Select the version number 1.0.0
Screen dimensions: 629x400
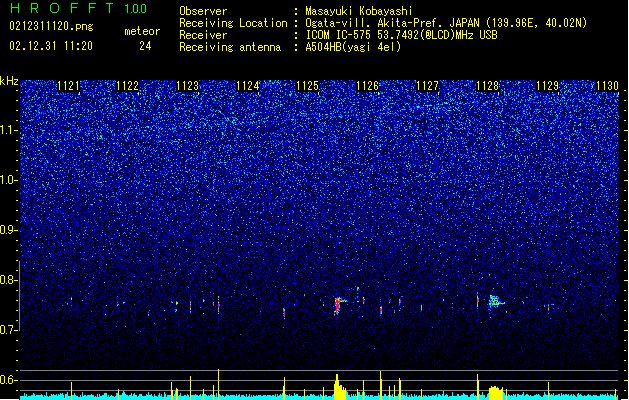135,9
